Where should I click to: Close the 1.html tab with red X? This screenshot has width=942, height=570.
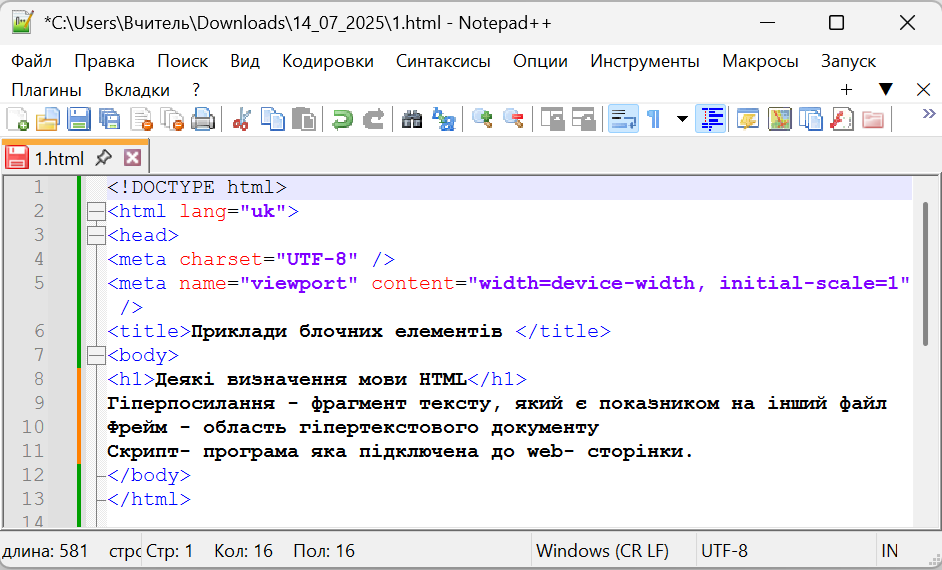[132, 158]
